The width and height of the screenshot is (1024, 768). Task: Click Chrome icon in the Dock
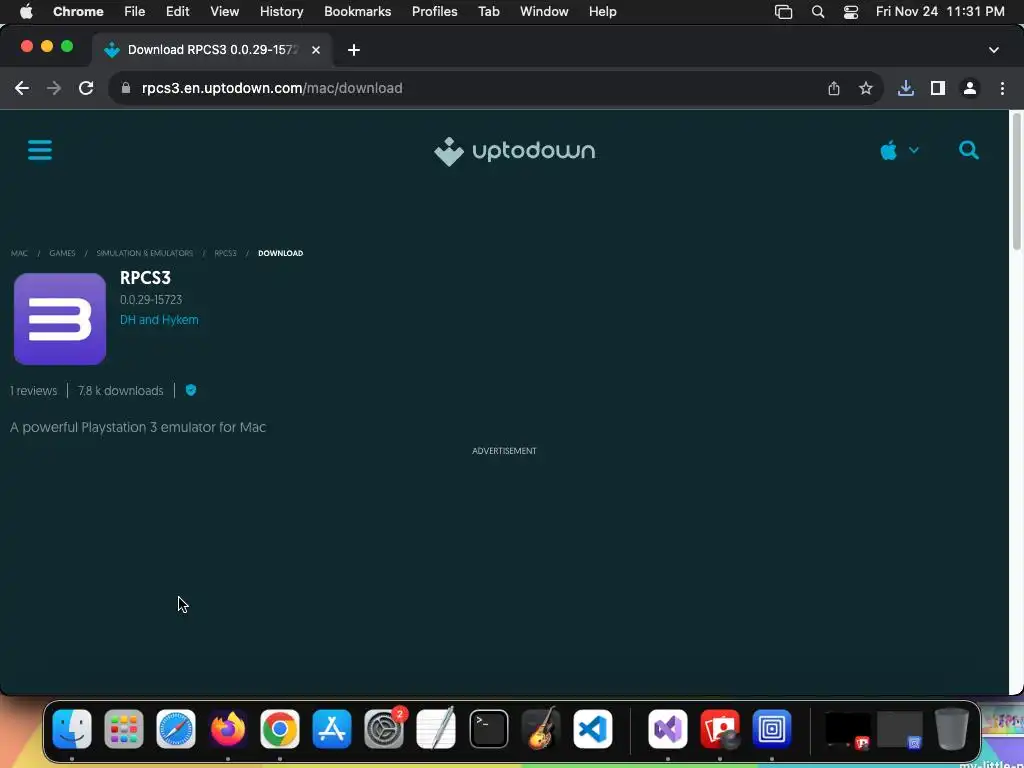(280, 729)
